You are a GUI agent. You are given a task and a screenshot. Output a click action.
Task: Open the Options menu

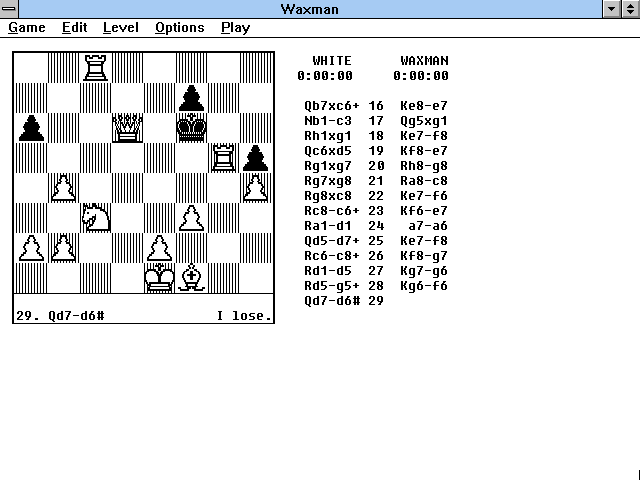click(x=180, y=28)
